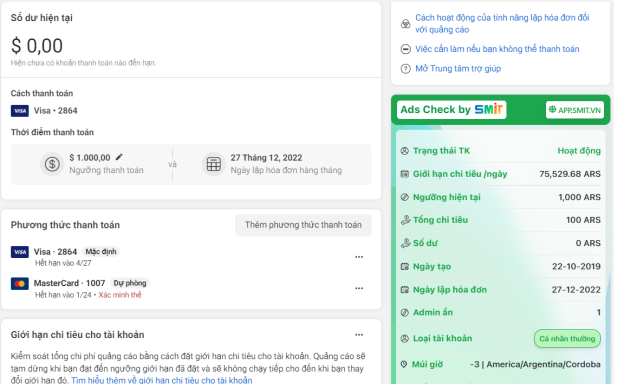
Task: Click the Hết hạn vào 4/27 text
Action: click(63, 263)
